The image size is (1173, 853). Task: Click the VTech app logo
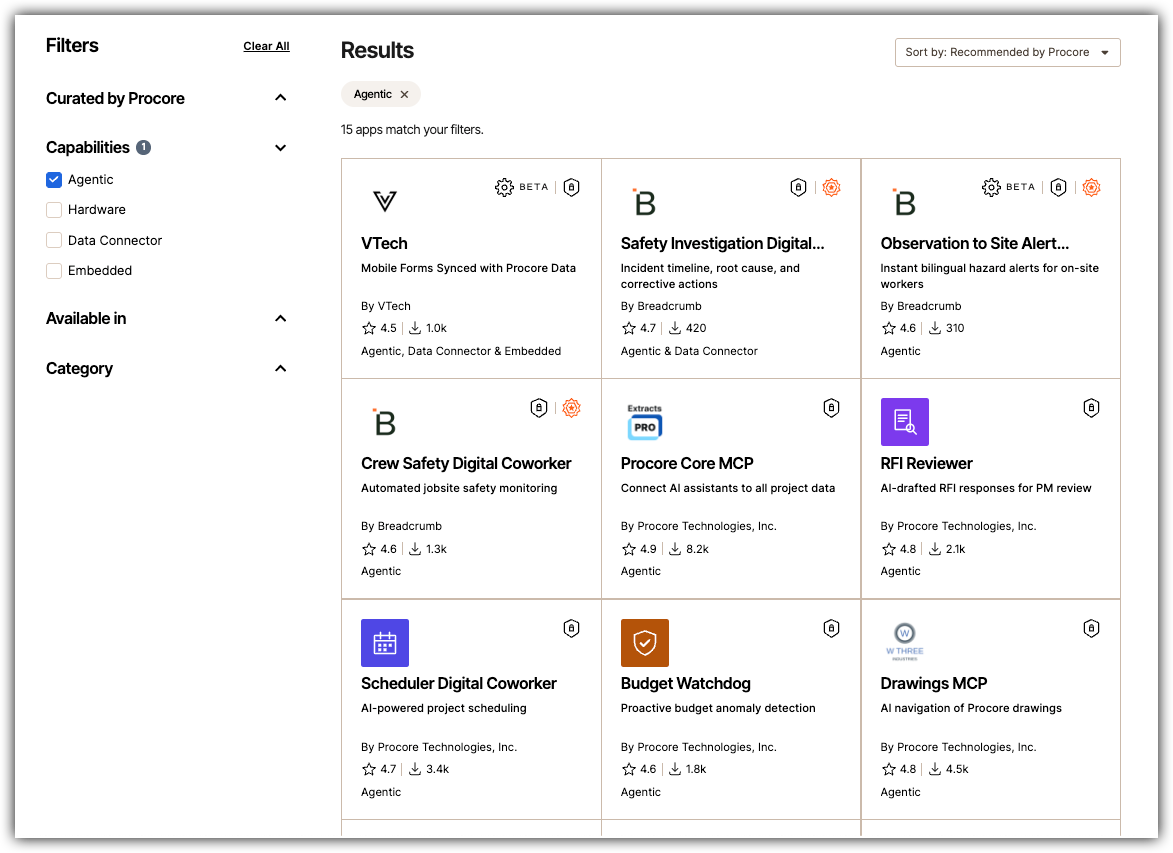[x=385, y=201]
